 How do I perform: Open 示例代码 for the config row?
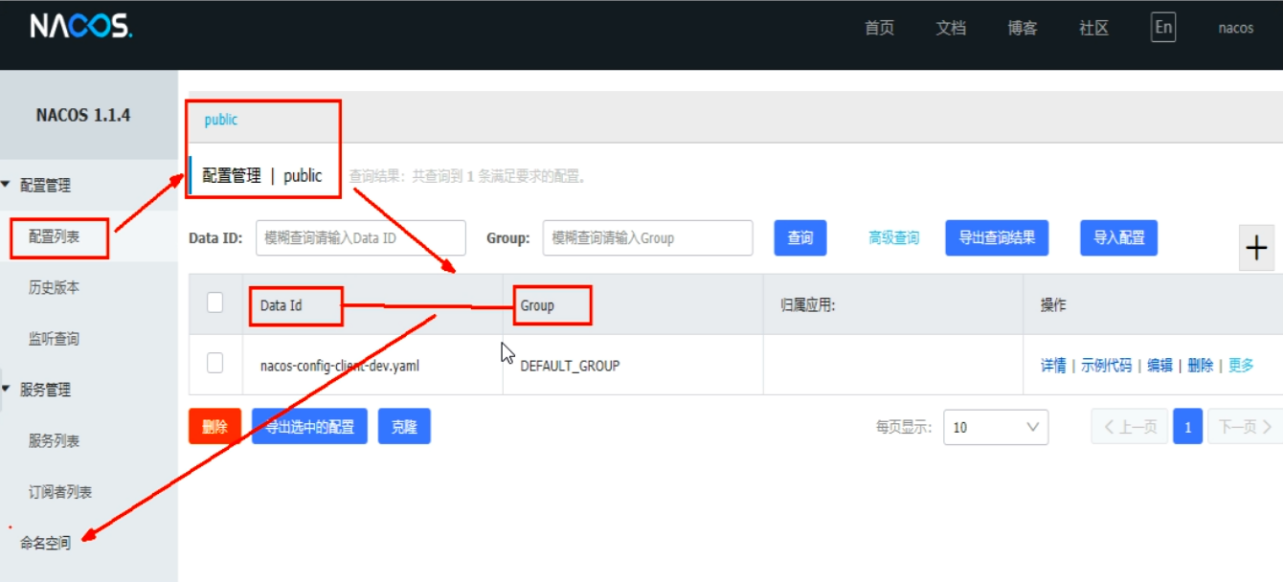[1106, 366]
